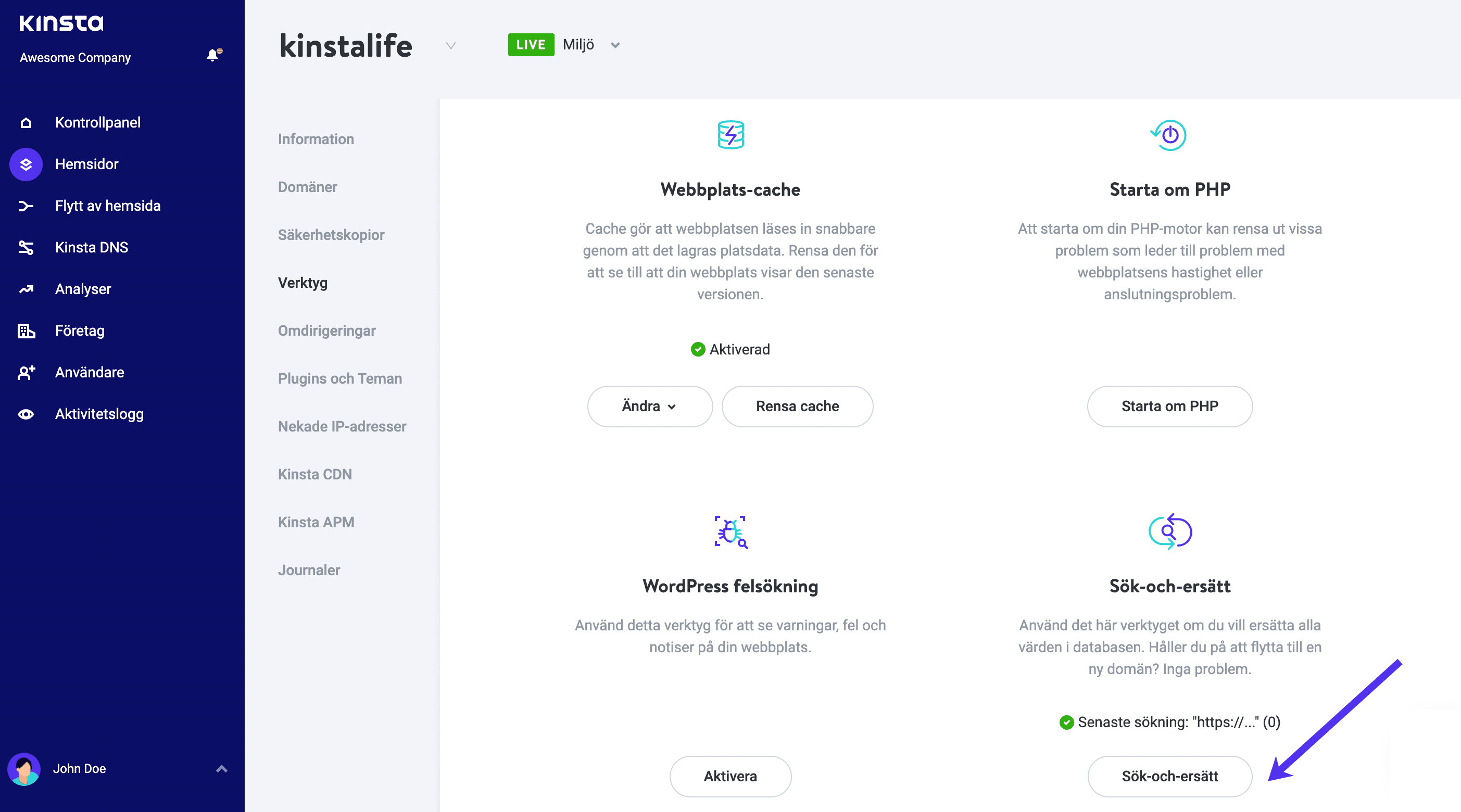This screenshot has width=1461, height=812.
Task: Click the LIVE environment badge
Action: pyautogui.click(x=531, y=45)
